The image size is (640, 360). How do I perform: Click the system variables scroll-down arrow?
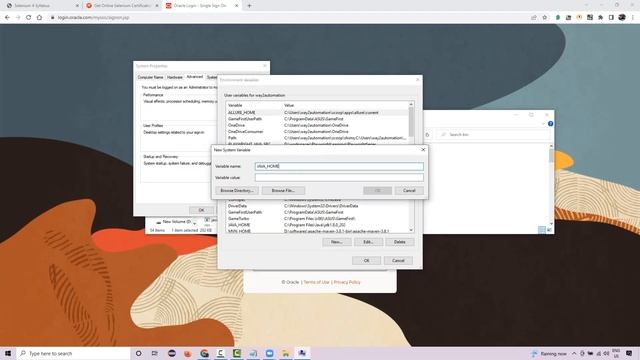pos(411,230)
